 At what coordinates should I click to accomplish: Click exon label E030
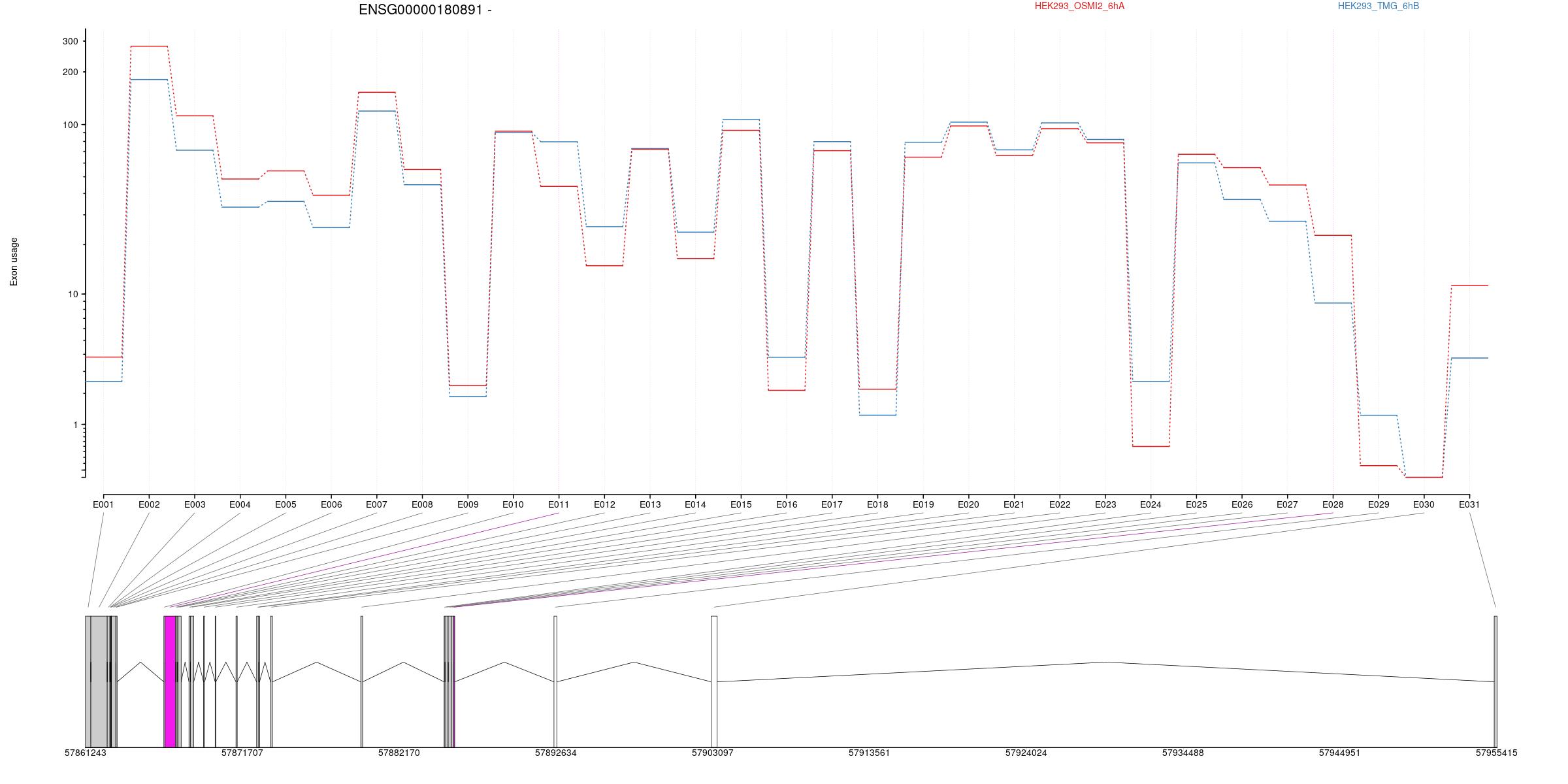tap(1424, 504)
